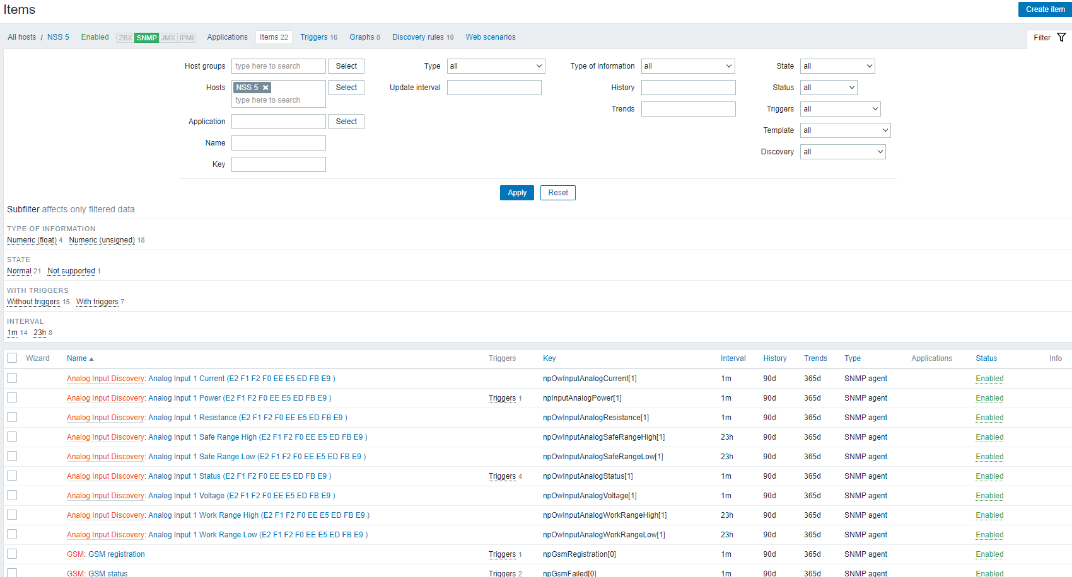
Task: Open the Triggers 16 tab
Action: pos(318,37)
